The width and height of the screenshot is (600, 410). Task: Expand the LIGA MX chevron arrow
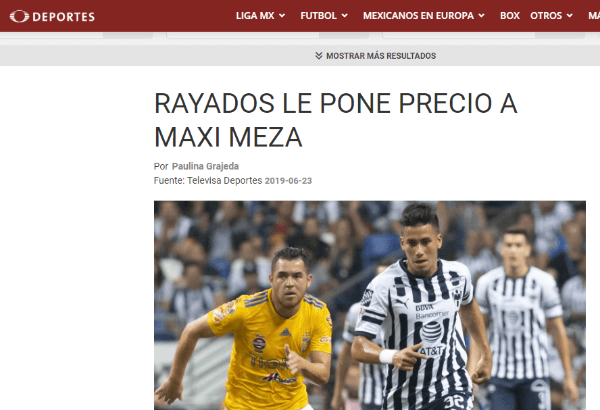coord(282,16)
